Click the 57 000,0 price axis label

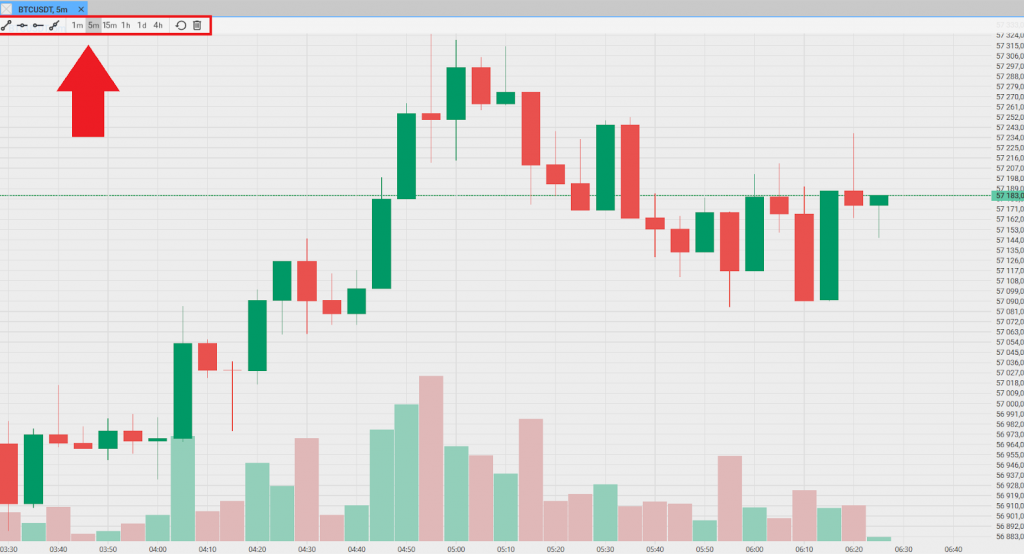coord(1010,404)
